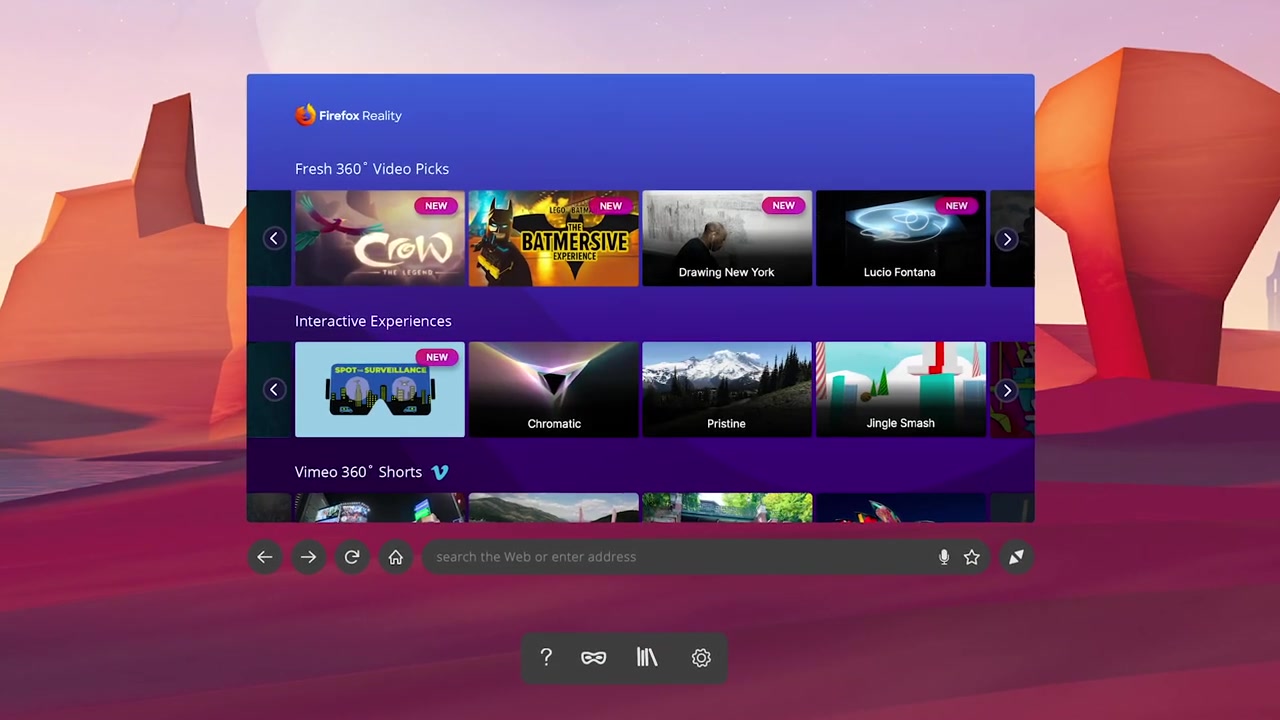
Task: Show previous Interactive Experiences items
Action: [x=274, y=390]
